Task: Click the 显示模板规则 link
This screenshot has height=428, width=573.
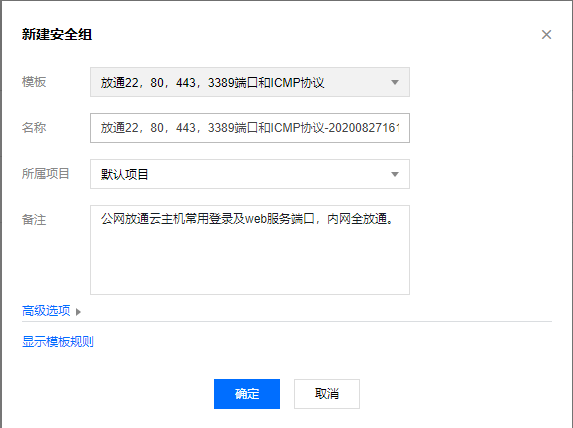Action: [58, 342]
